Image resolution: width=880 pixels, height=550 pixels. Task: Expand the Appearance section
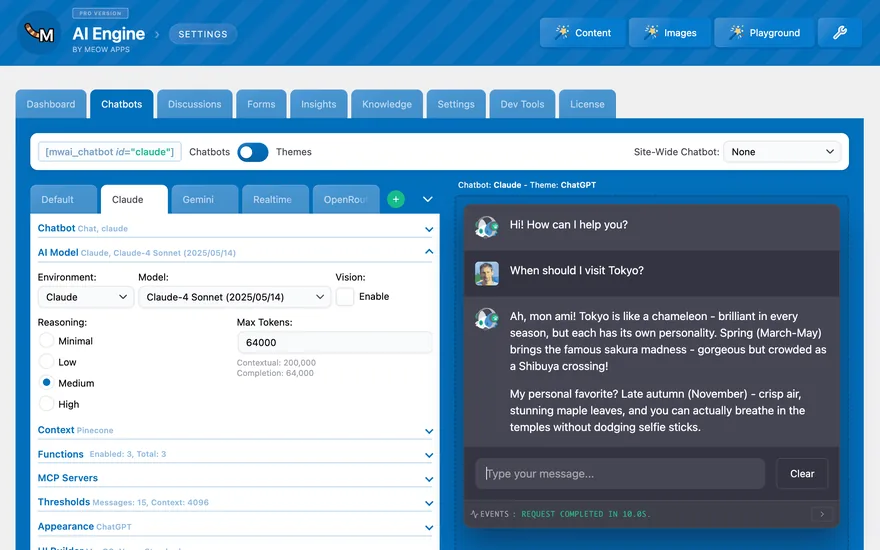coord(235,526)
